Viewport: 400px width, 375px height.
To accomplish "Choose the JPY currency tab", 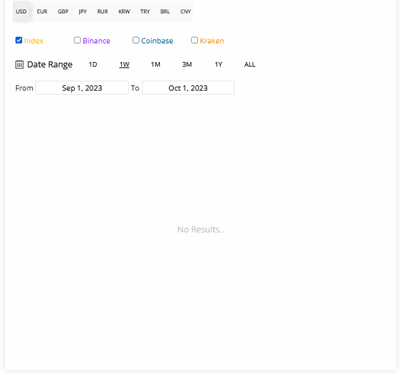I will point(83,12).
